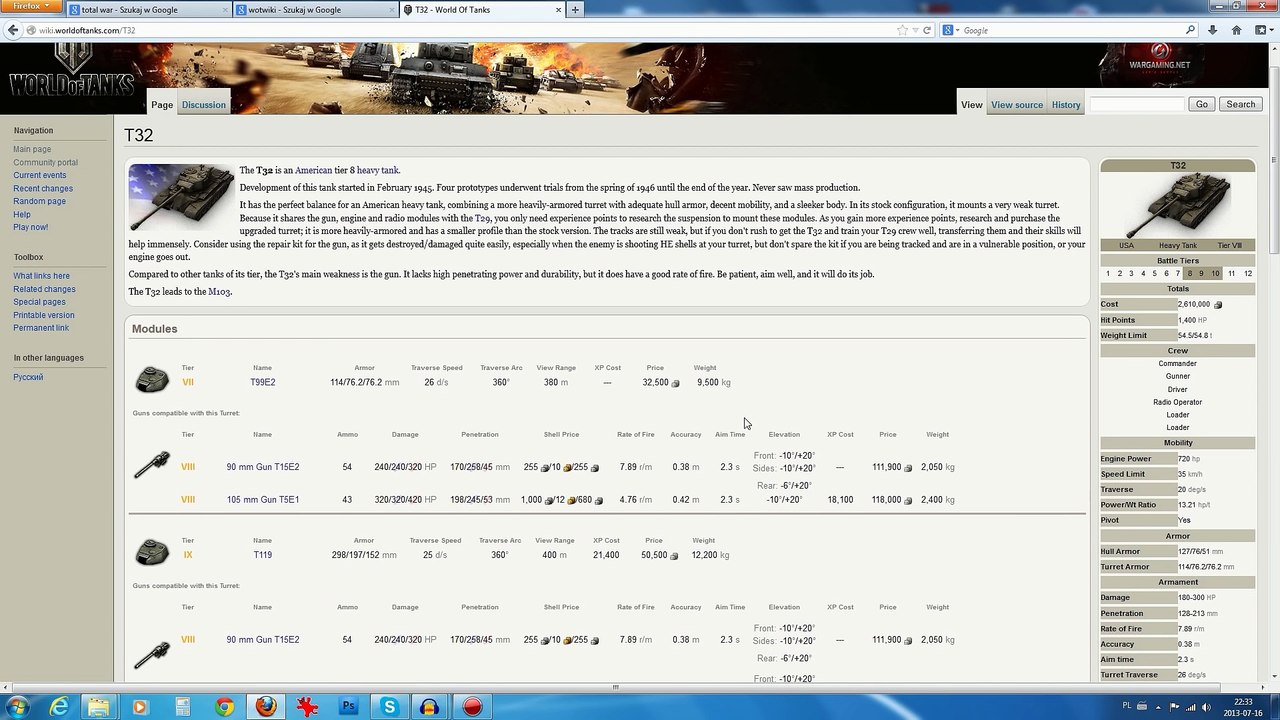Open the History tab
Viewport: 1280px width, 720px height.
click(1066, 105)
